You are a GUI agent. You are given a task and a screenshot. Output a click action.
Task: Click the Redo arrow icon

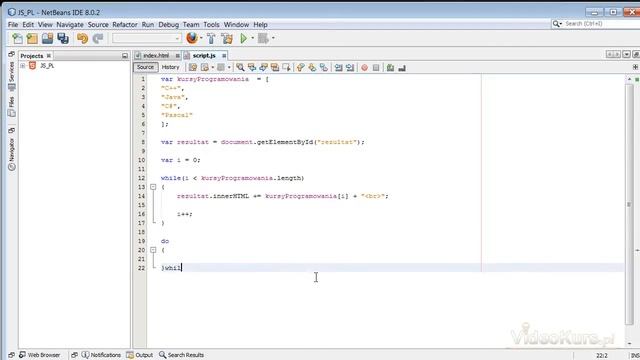click(98, 38)
